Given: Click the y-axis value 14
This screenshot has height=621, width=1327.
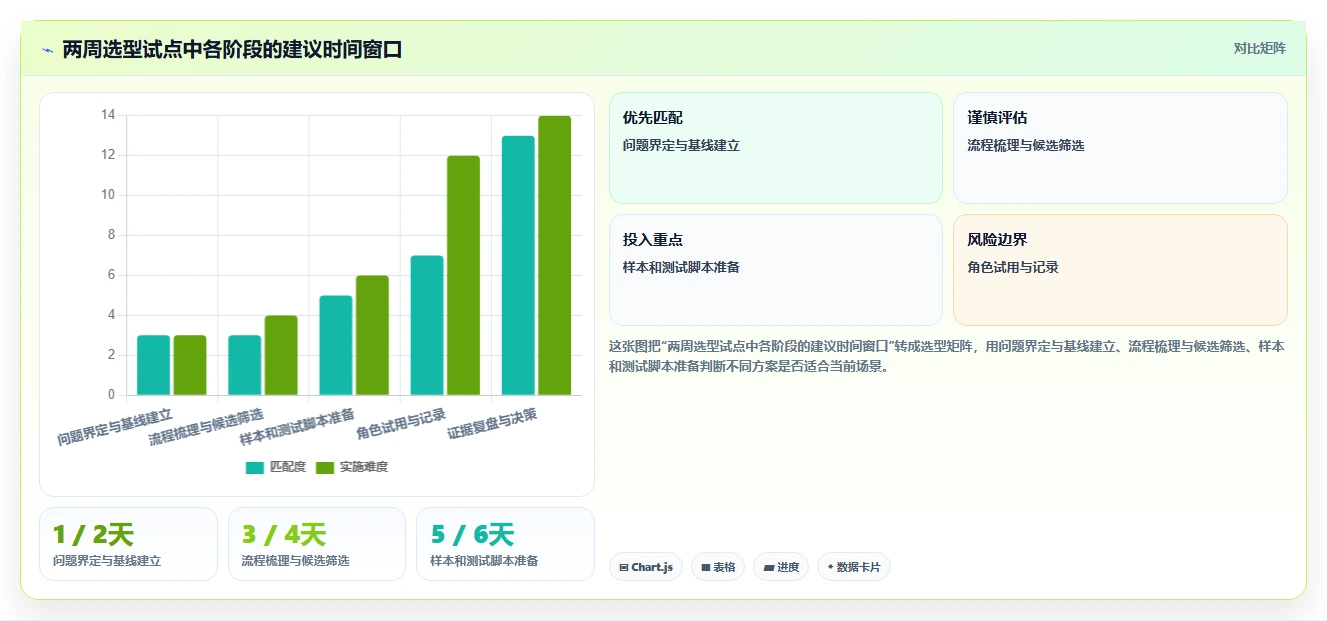Looking at the screenshot, I should click(x=108, y=115).
